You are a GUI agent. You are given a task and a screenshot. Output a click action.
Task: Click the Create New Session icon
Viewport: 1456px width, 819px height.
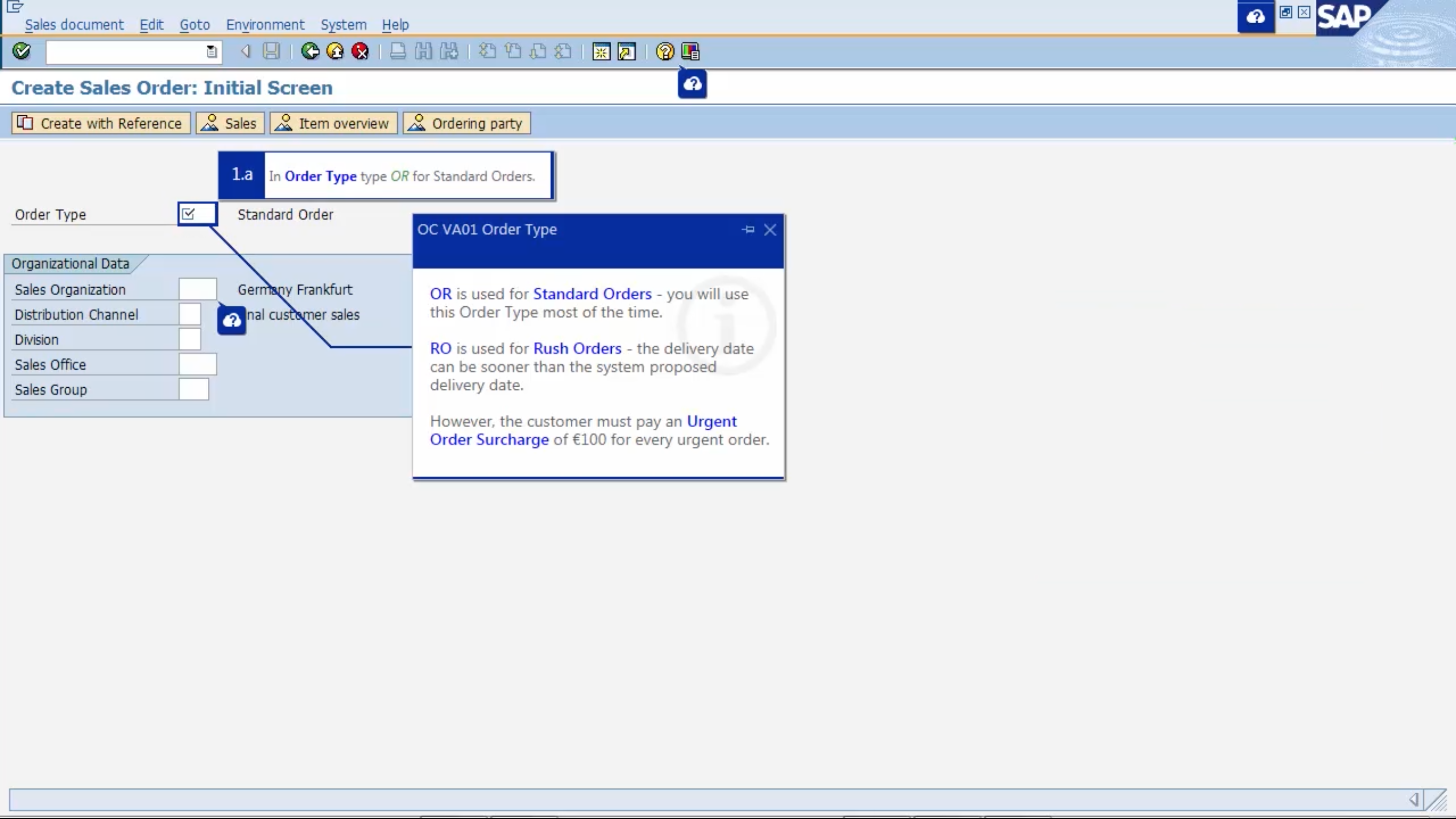tap(601, 52)
